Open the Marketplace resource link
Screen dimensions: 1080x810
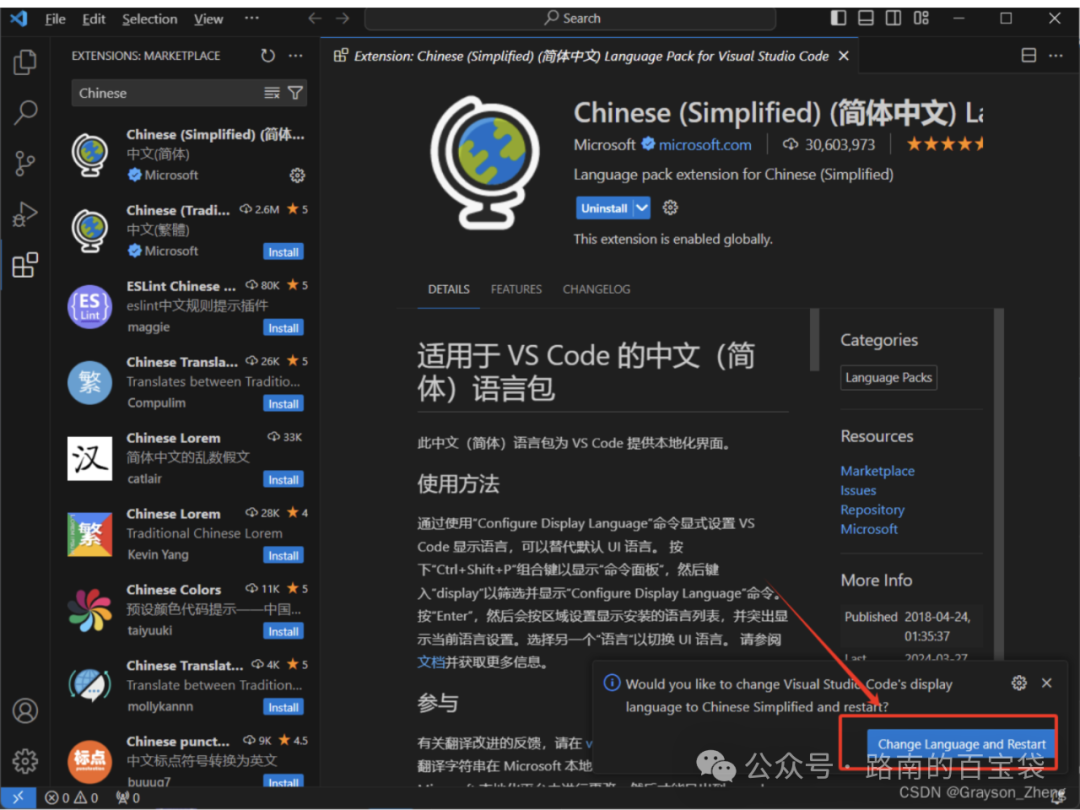(878, 471)
